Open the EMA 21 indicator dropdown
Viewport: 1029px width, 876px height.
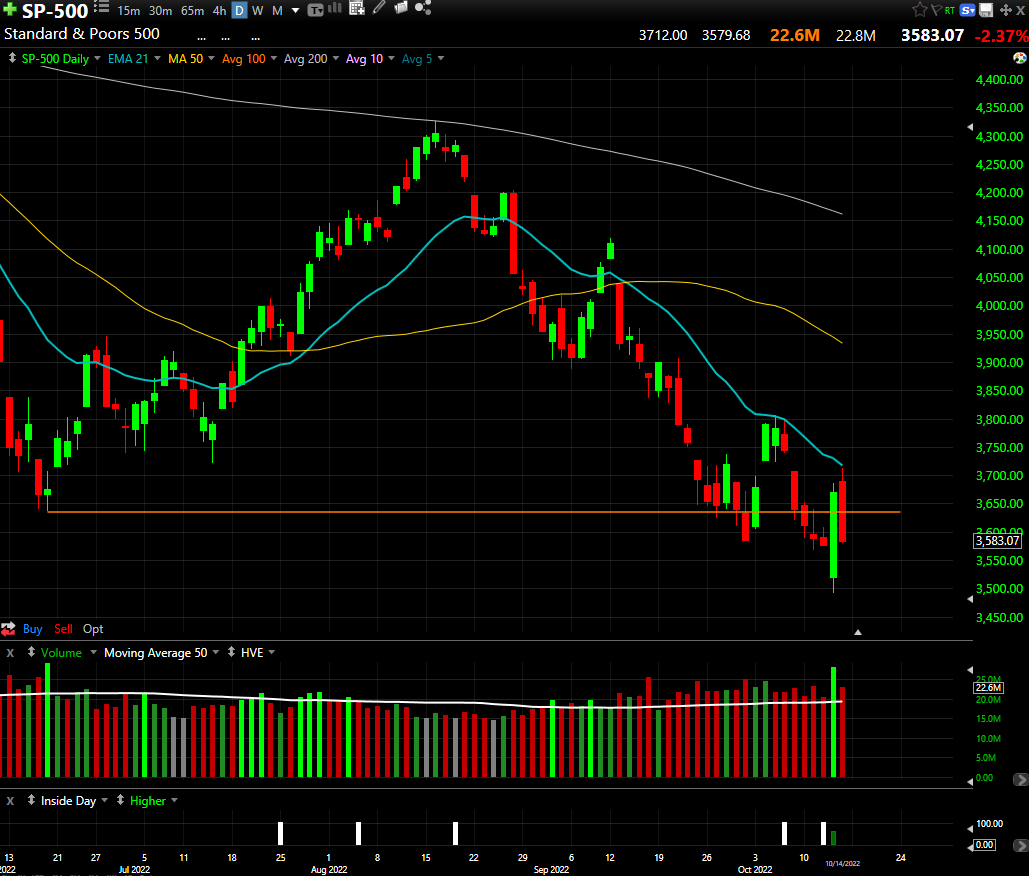pos(158,58)
